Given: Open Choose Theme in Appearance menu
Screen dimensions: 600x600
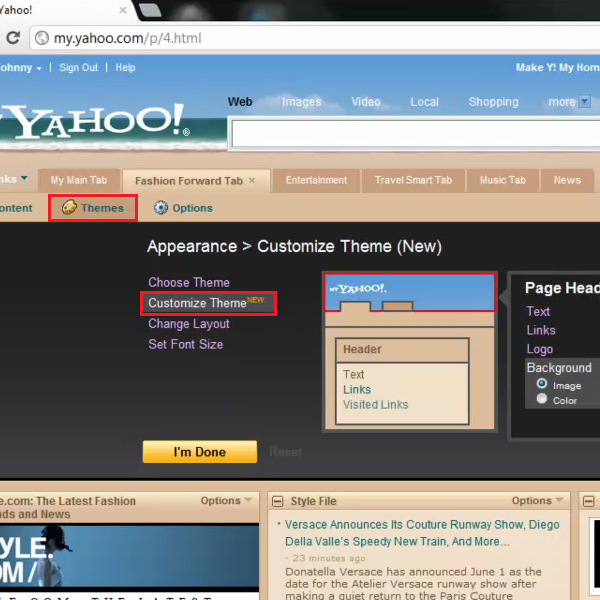Looking at the screenshot, I should (189, 282).
